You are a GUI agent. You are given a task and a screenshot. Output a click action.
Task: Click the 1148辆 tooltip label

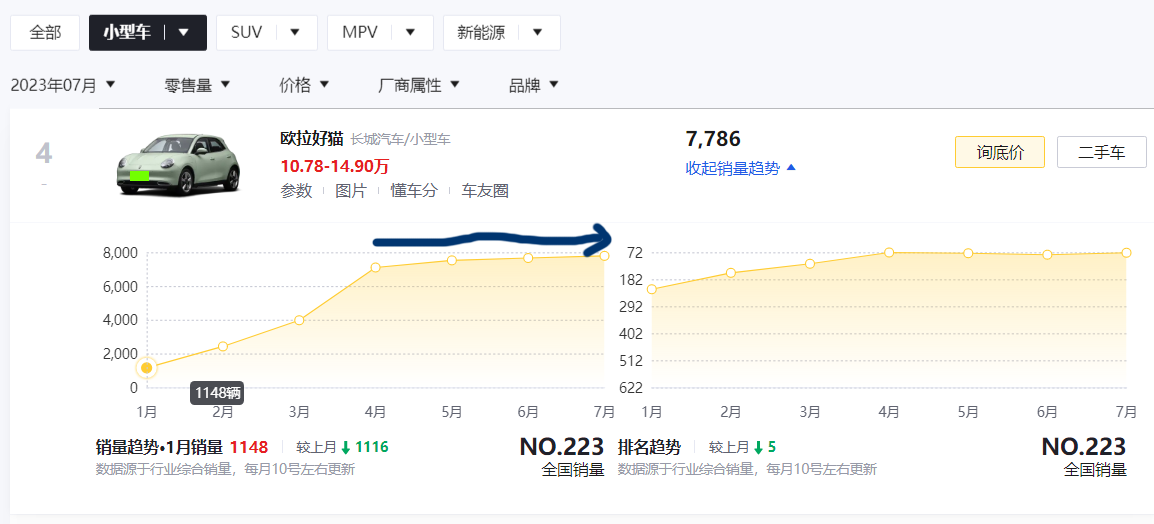click(217, 392)
